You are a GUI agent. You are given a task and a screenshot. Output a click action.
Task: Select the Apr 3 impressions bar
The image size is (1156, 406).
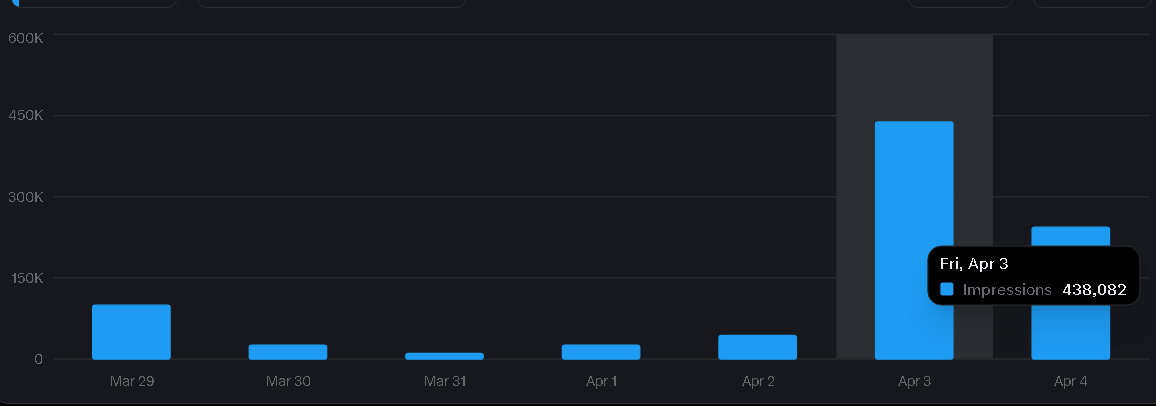(914, 240)
